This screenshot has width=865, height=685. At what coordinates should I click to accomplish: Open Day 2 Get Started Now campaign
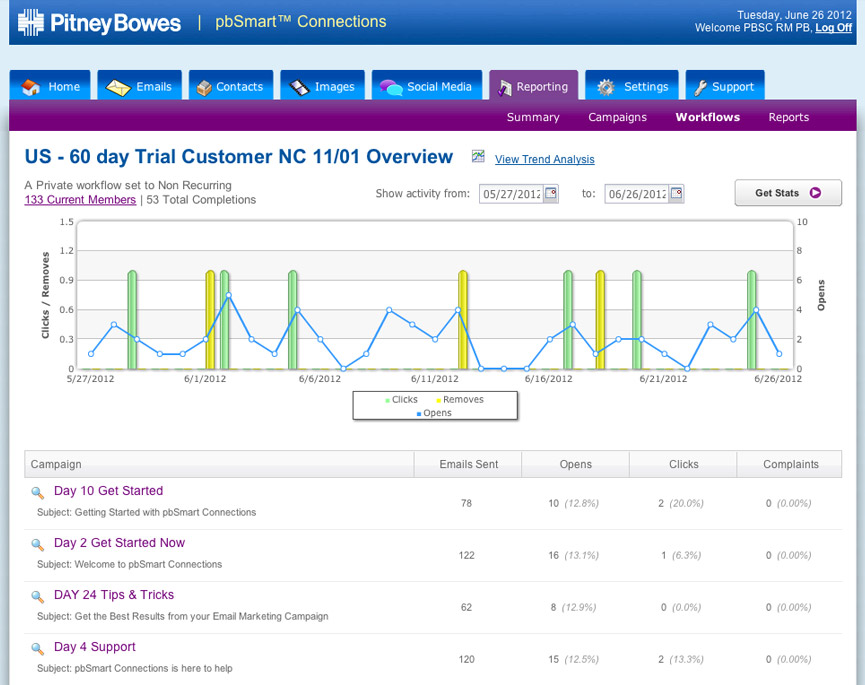119,543
